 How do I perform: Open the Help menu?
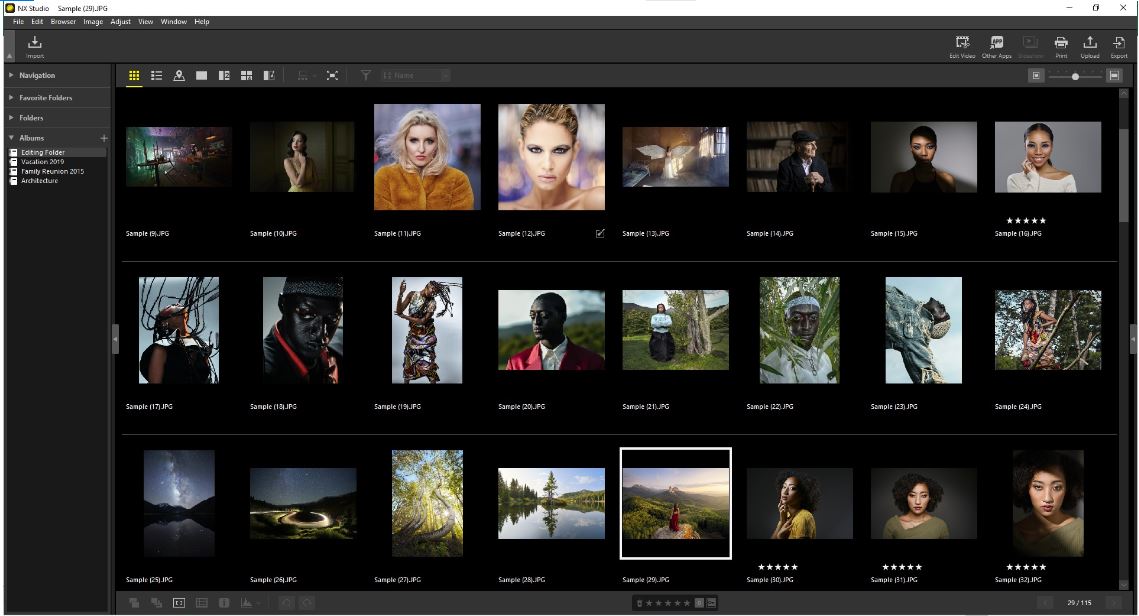202,22
